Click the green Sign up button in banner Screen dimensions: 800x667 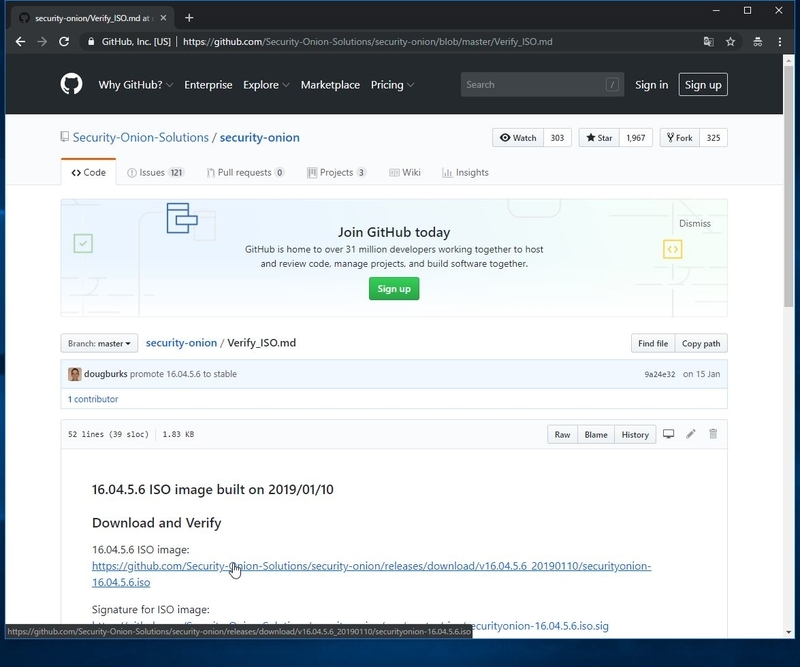(394, 289)
